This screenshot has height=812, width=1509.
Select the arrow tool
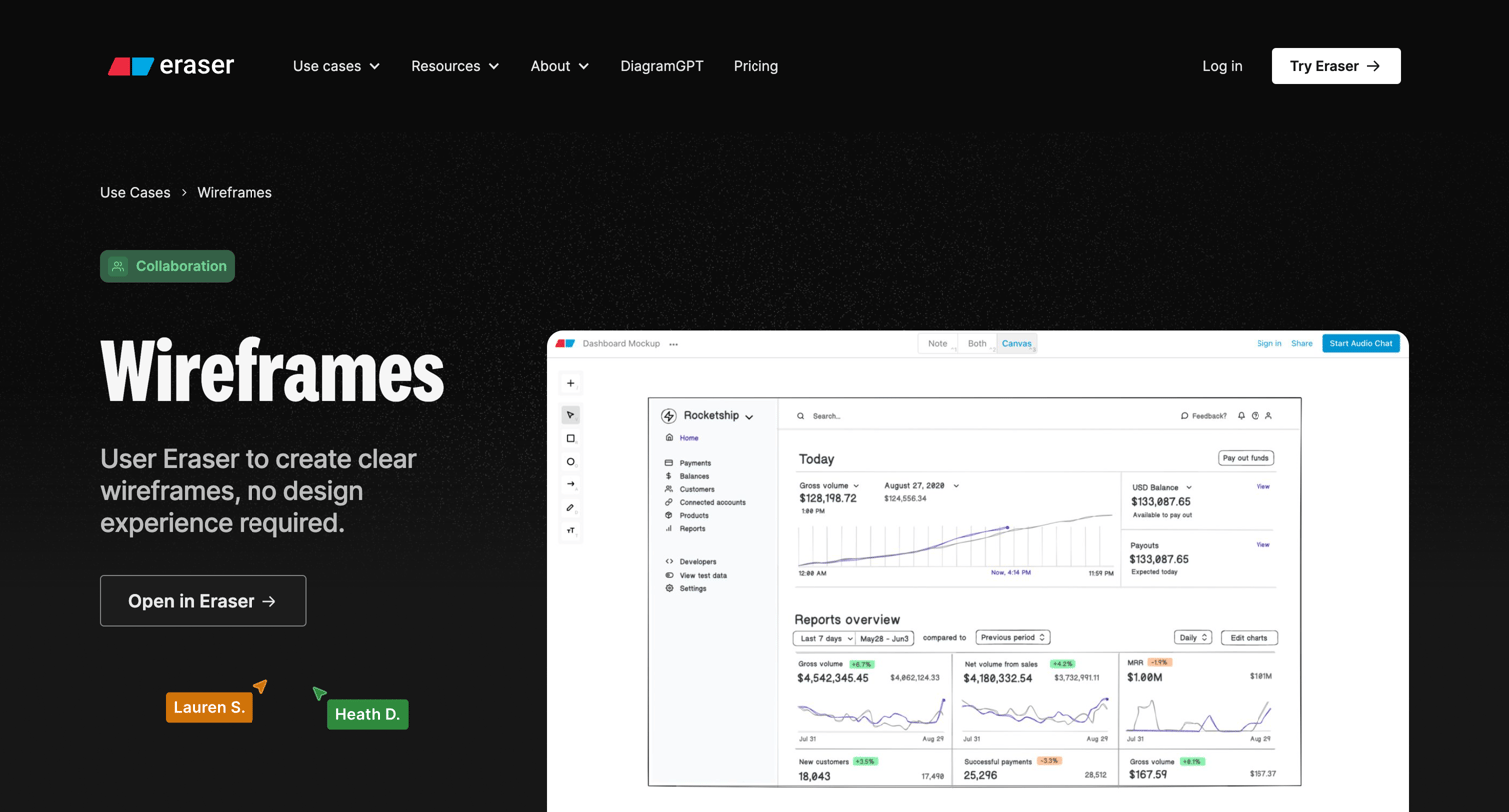tap(571, 484)
